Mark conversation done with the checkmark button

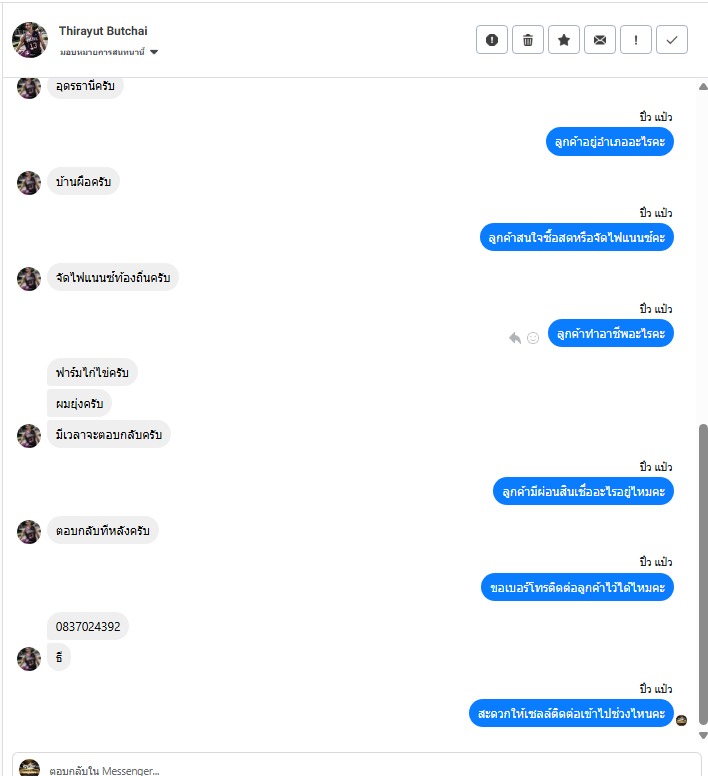point(672,40)
